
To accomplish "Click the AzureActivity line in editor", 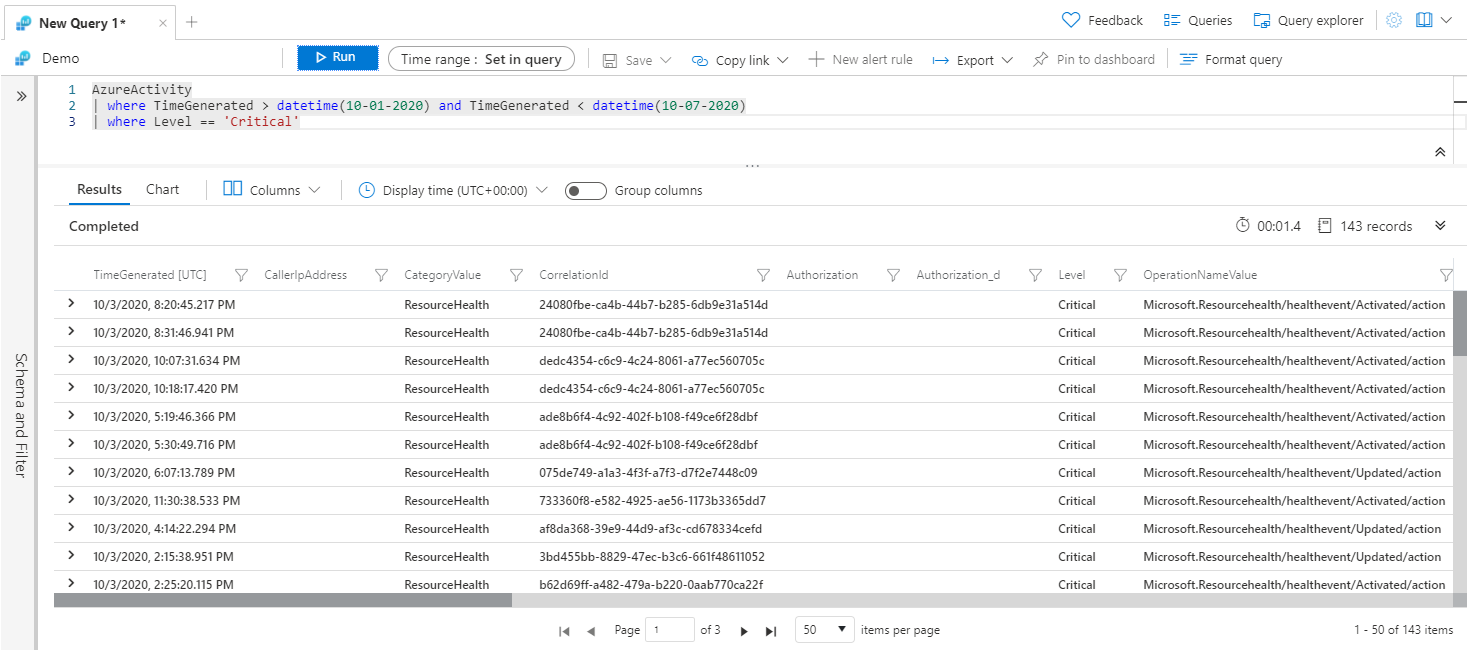I will tap(141, 89).
